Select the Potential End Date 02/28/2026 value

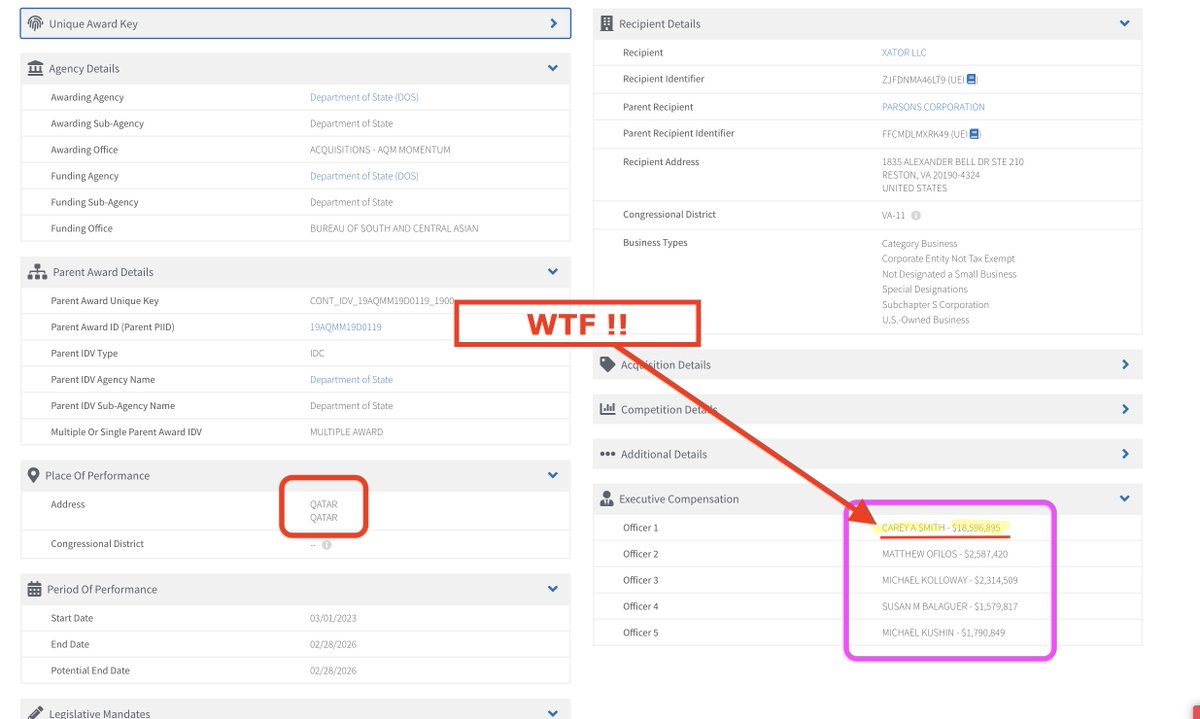coord(333,670)
